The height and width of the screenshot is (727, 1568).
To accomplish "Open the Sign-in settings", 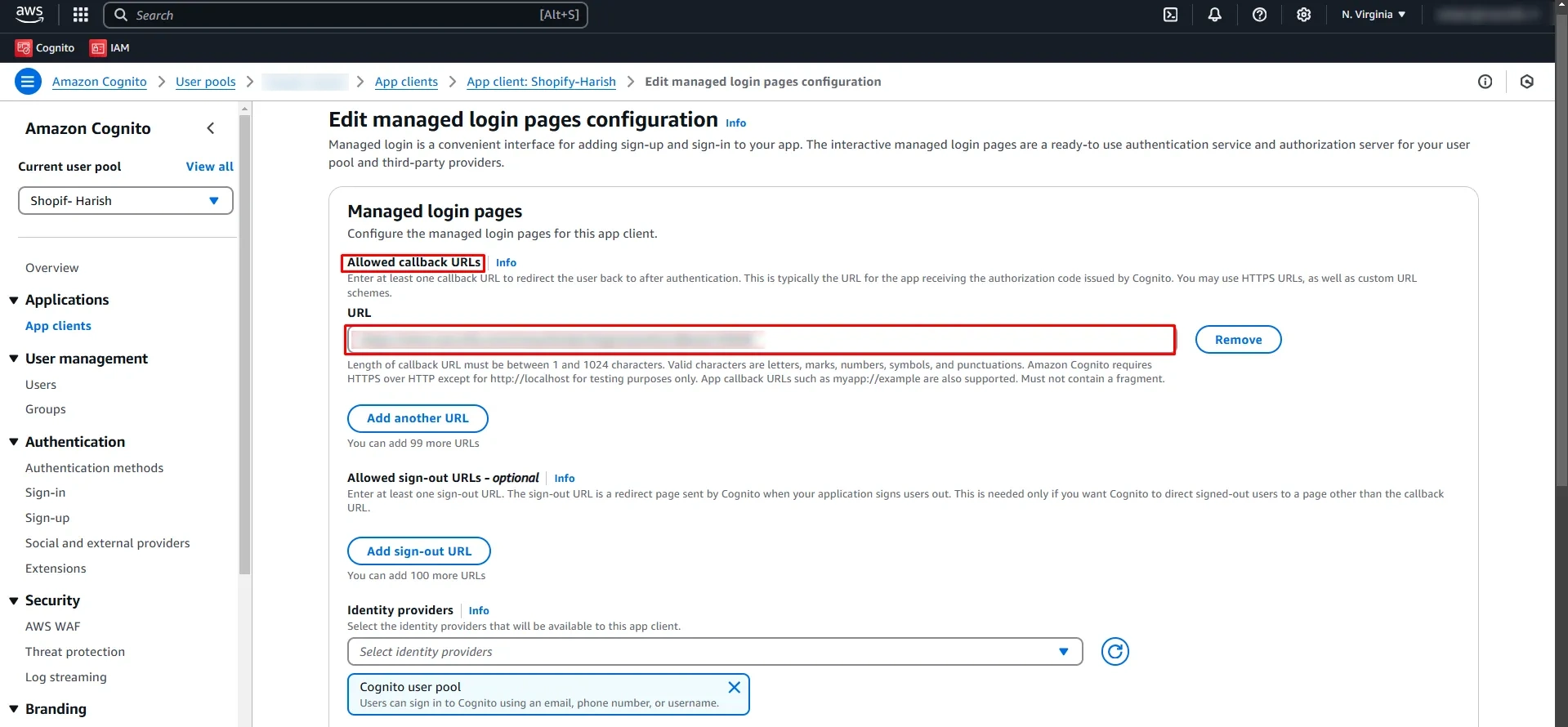I will [45, 493].
